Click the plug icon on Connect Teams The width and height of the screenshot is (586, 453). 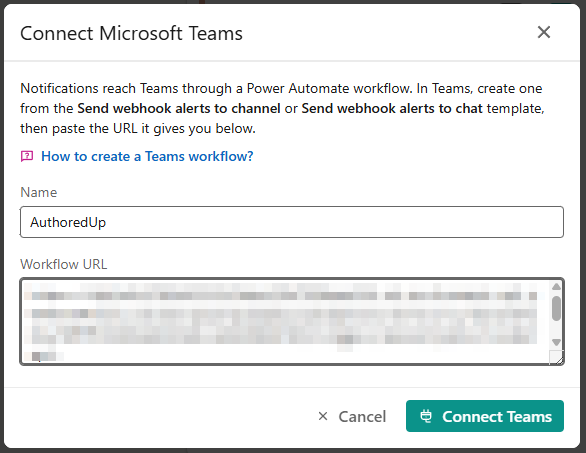point(426,416)
